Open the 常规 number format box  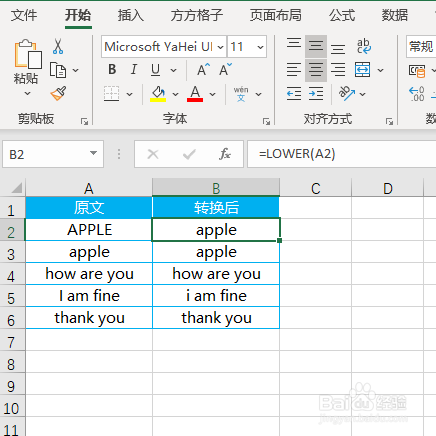(x=421, y=46)
